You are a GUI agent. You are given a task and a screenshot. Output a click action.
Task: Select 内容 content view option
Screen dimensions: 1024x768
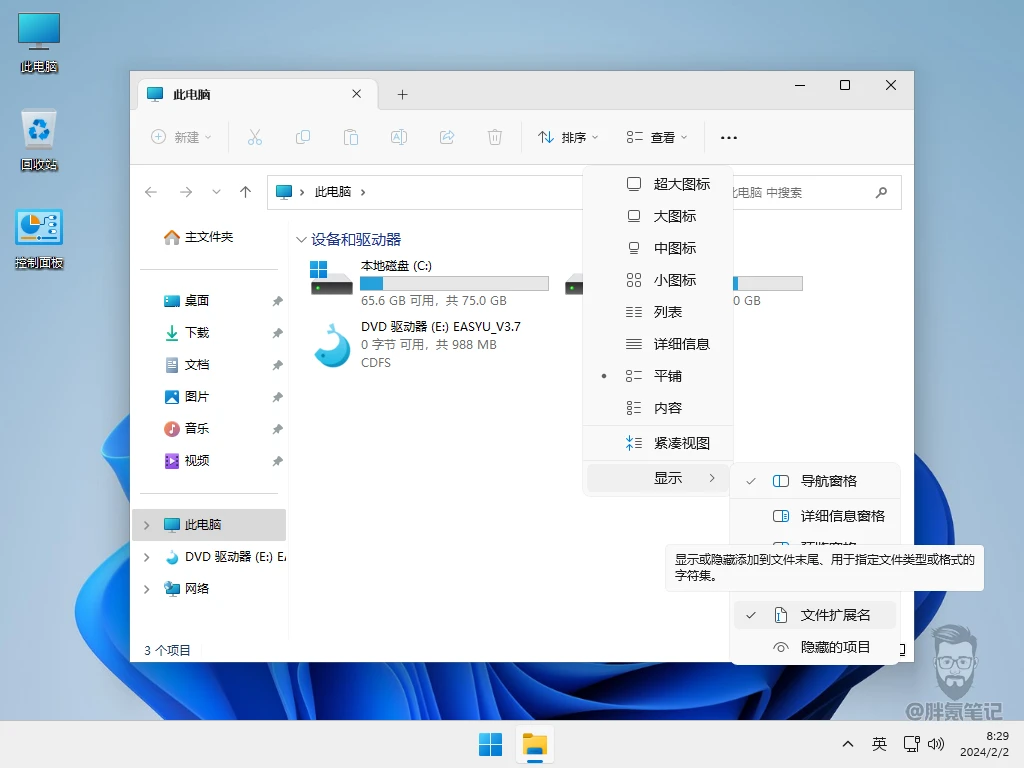pos(658,408)
